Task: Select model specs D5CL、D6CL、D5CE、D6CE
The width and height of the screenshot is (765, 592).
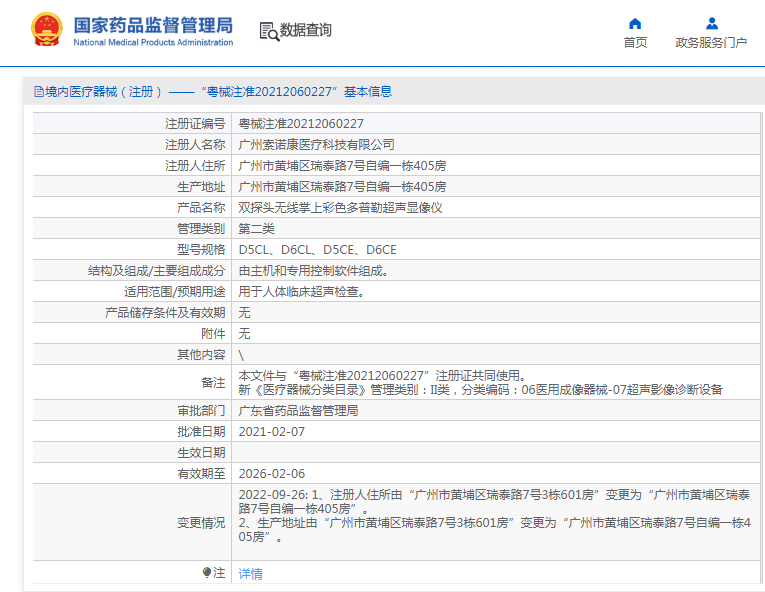Action: [317, 250]
